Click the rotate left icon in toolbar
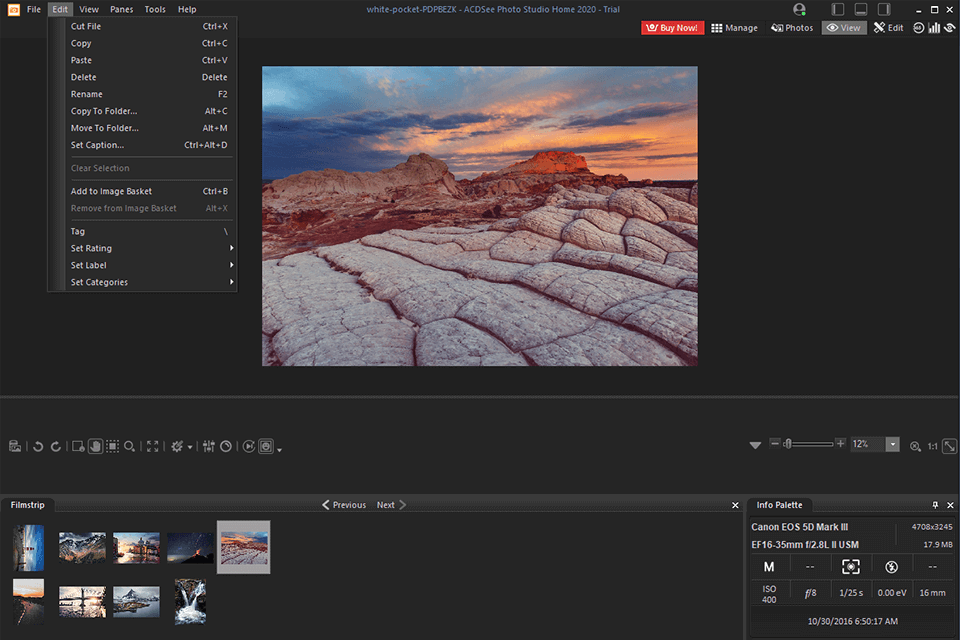The height and width of the screenshot is (640, 960). pyautogui.click(x=38, y=446)
